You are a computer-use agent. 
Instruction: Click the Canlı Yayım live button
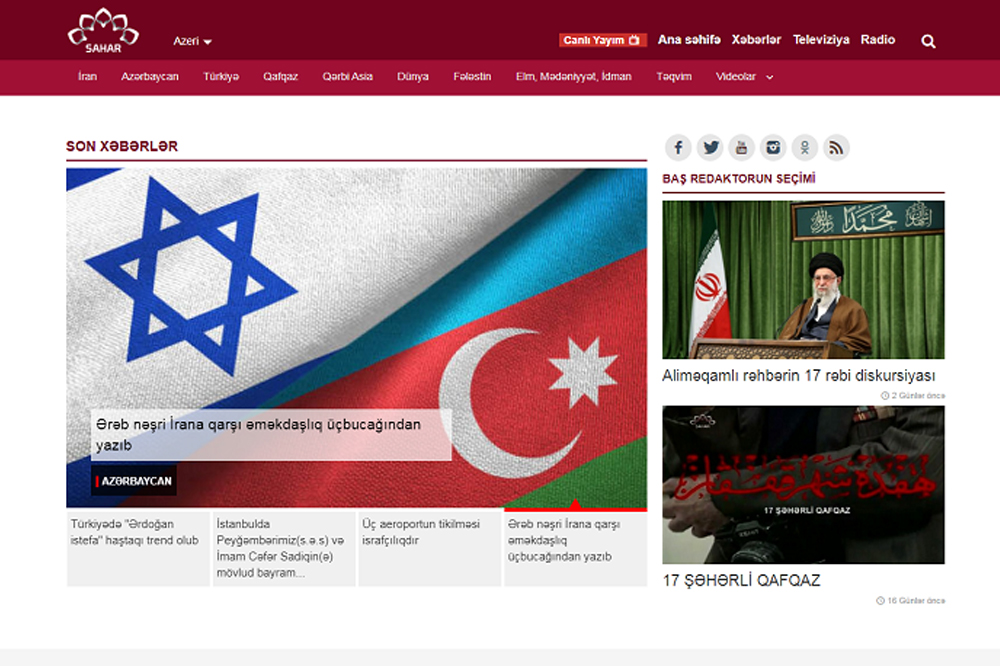(x=604, y=40)
